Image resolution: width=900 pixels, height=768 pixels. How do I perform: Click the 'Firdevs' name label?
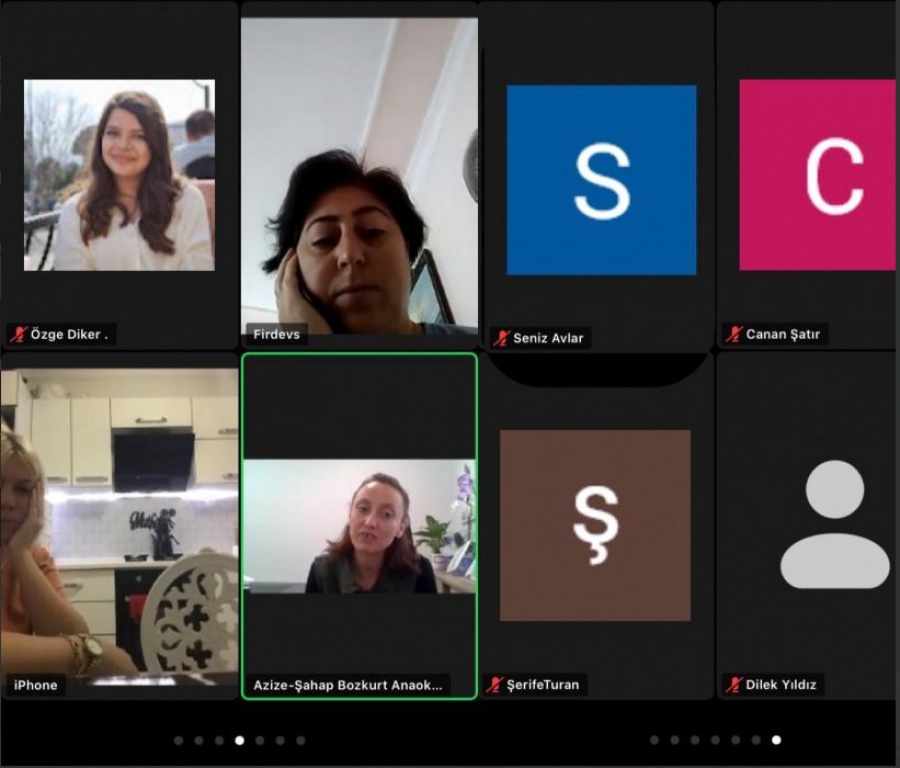tap(276, 334)
